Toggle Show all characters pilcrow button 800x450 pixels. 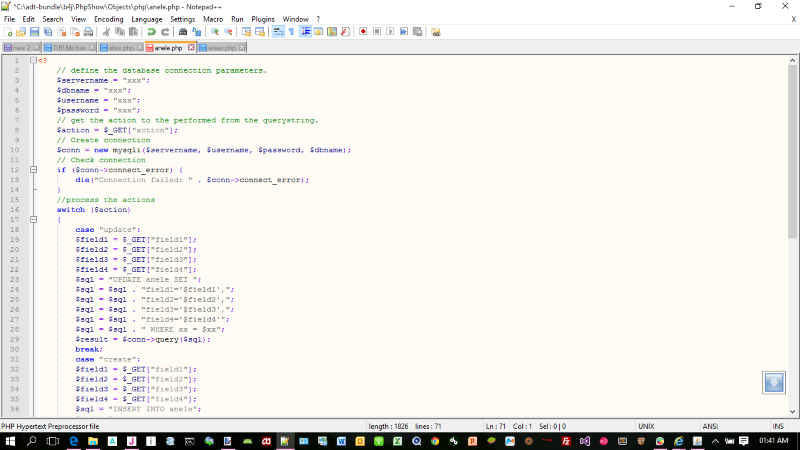point(292,32)
